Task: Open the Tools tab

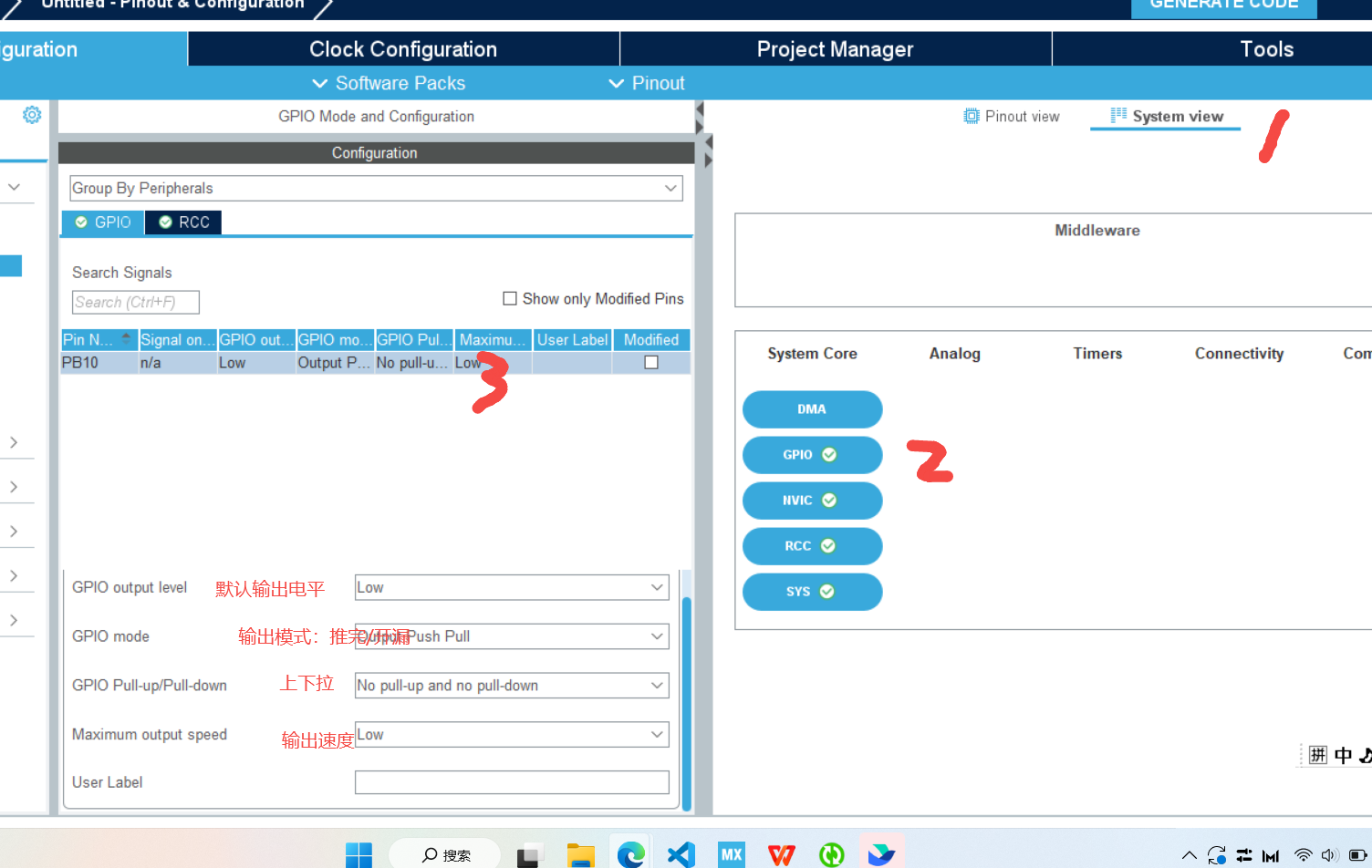Action: [1266, 49]
